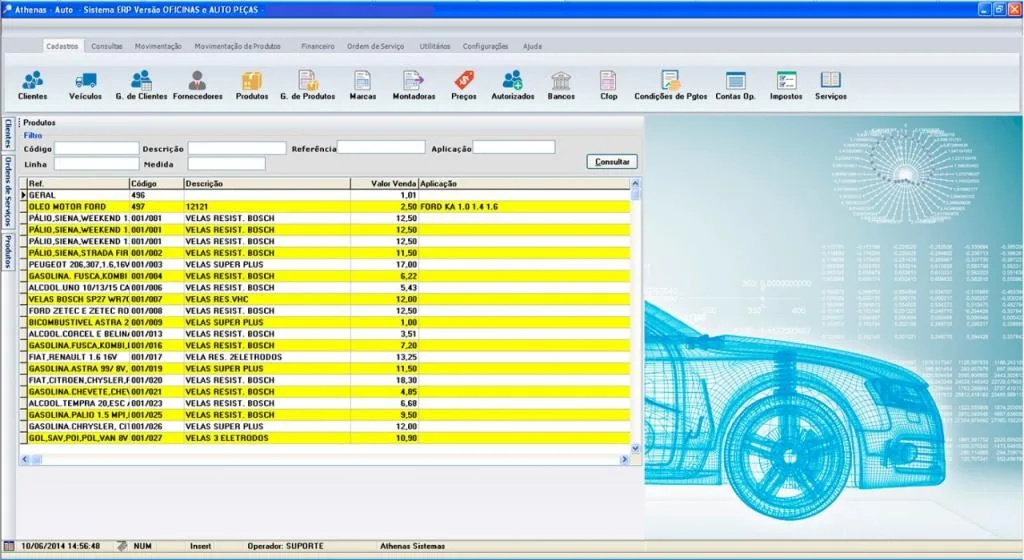Switch to the Consultas tab
The height and width of the screenshot is (560, 1024).
pos(106,46)
